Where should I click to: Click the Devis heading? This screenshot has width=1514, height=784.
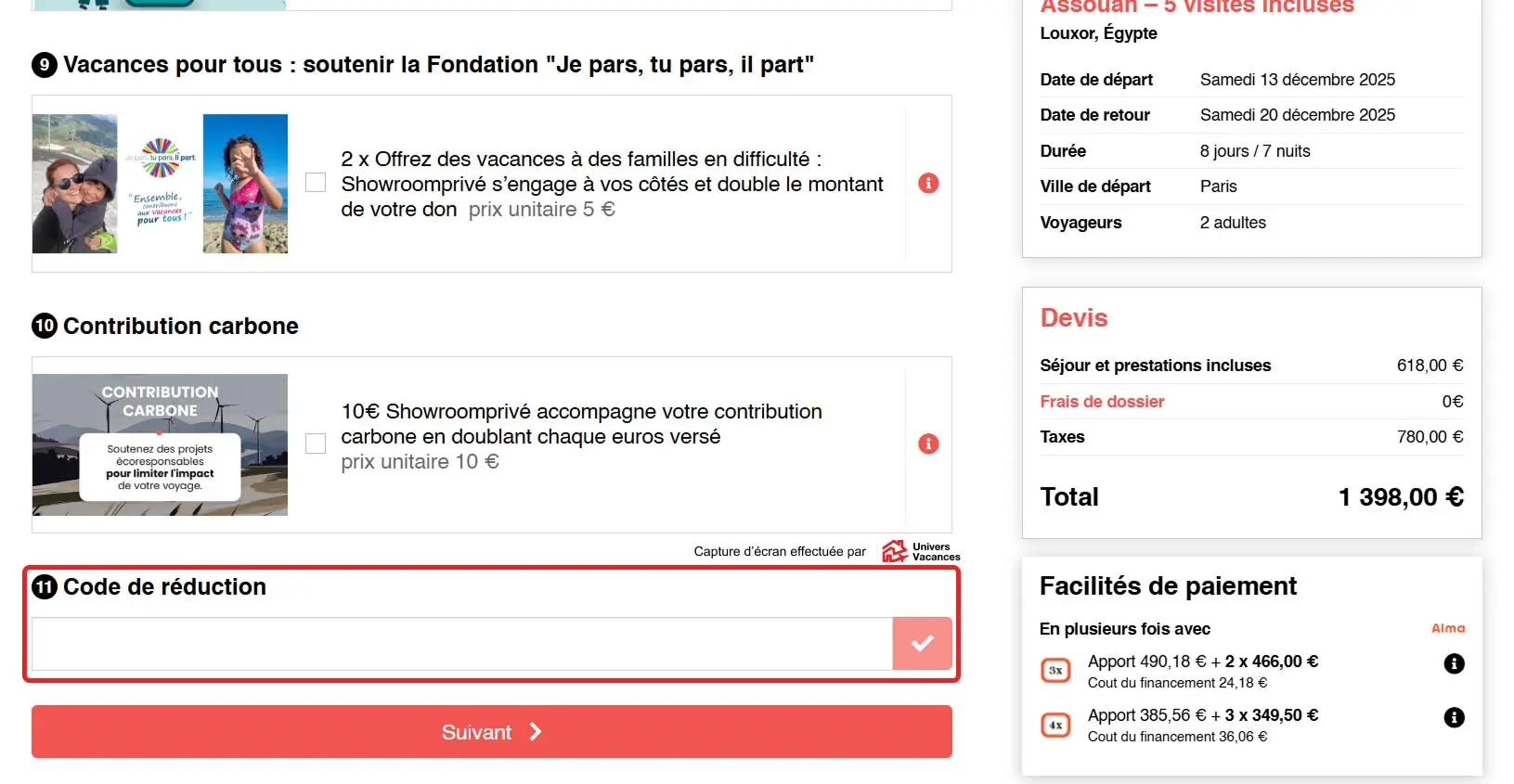(1074, 318)
